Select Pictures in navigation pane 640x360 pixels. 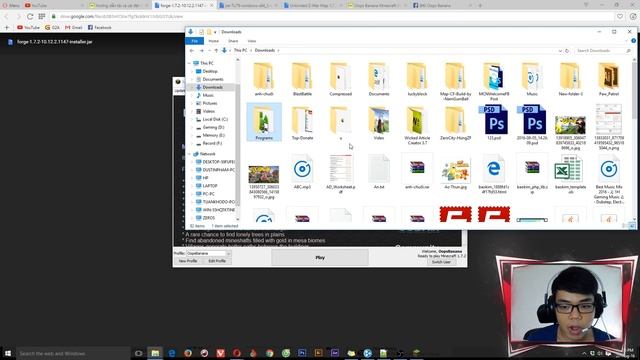point(210,103)
